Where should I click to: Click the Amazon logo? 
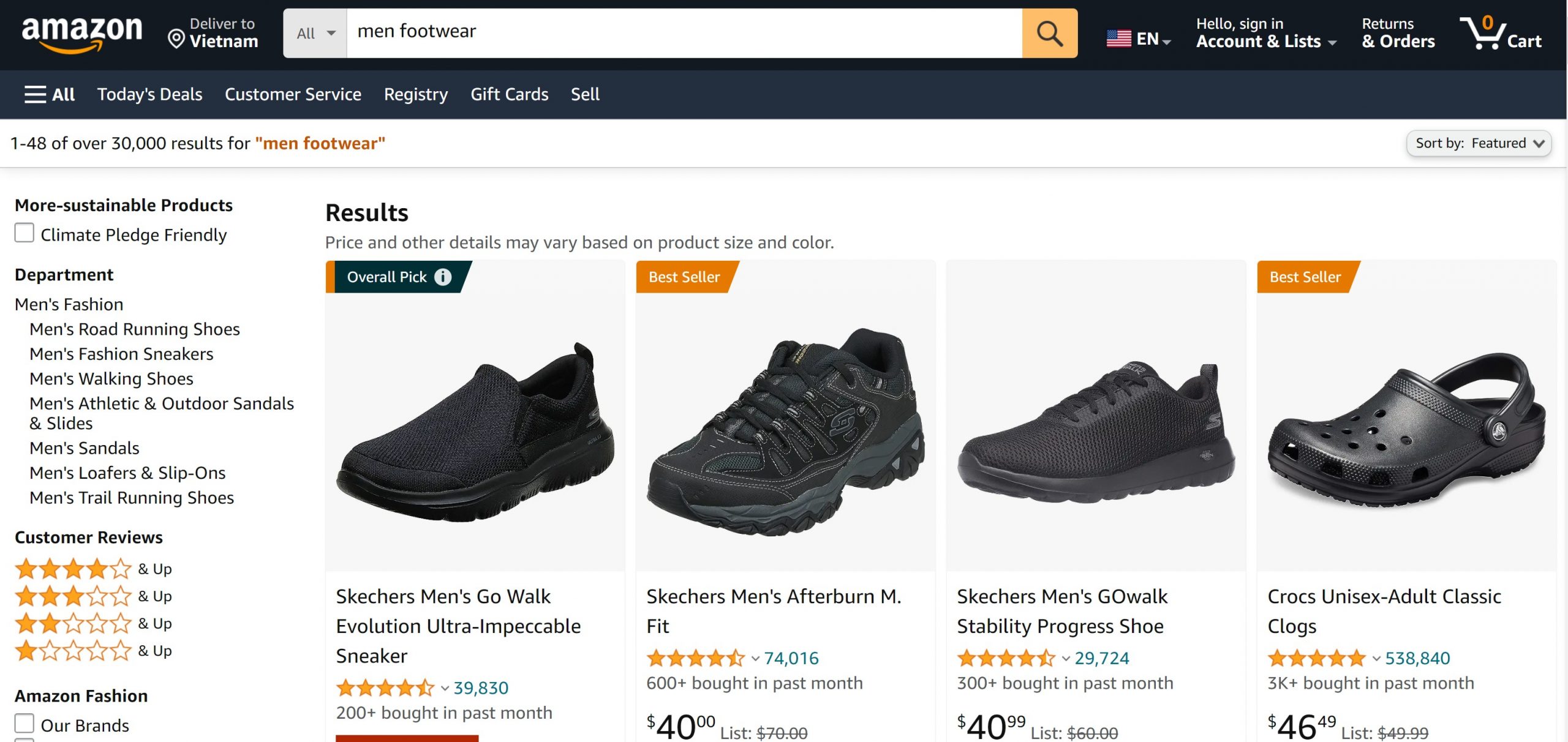pos(81,34)
